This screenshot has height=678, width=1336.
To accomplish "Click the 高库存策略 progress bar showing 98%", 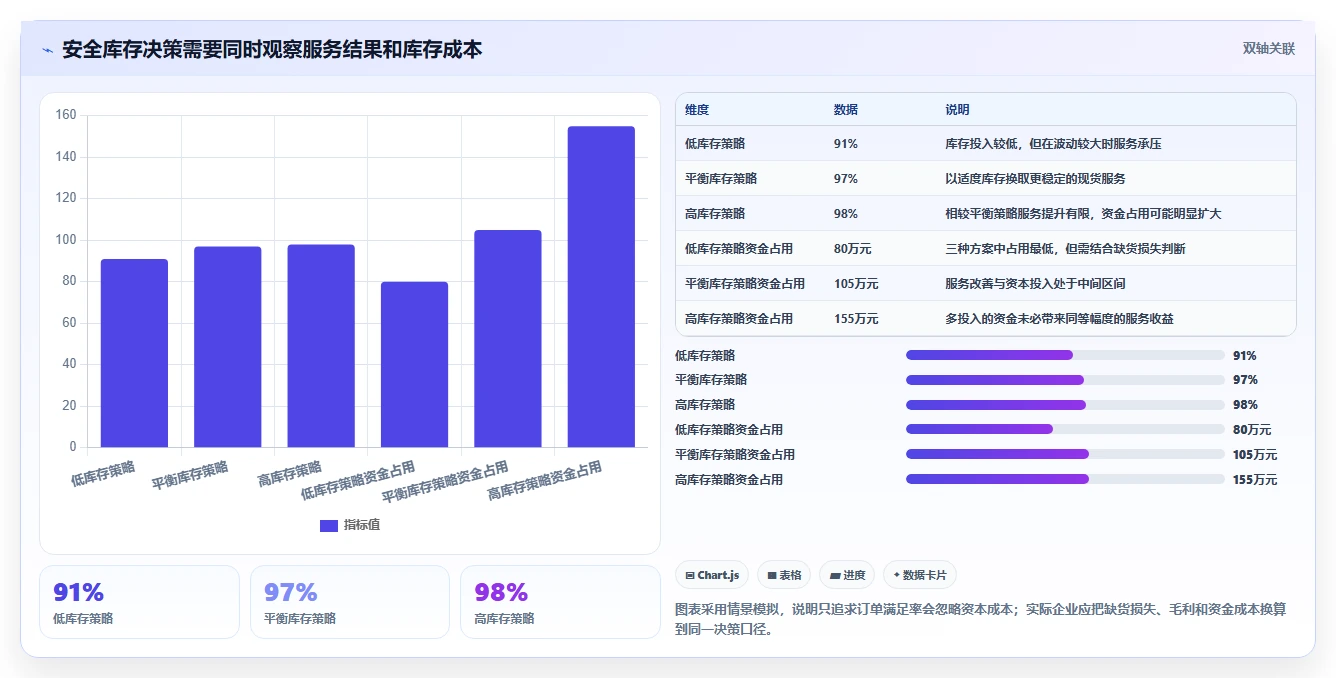I will coord(1065,405).
